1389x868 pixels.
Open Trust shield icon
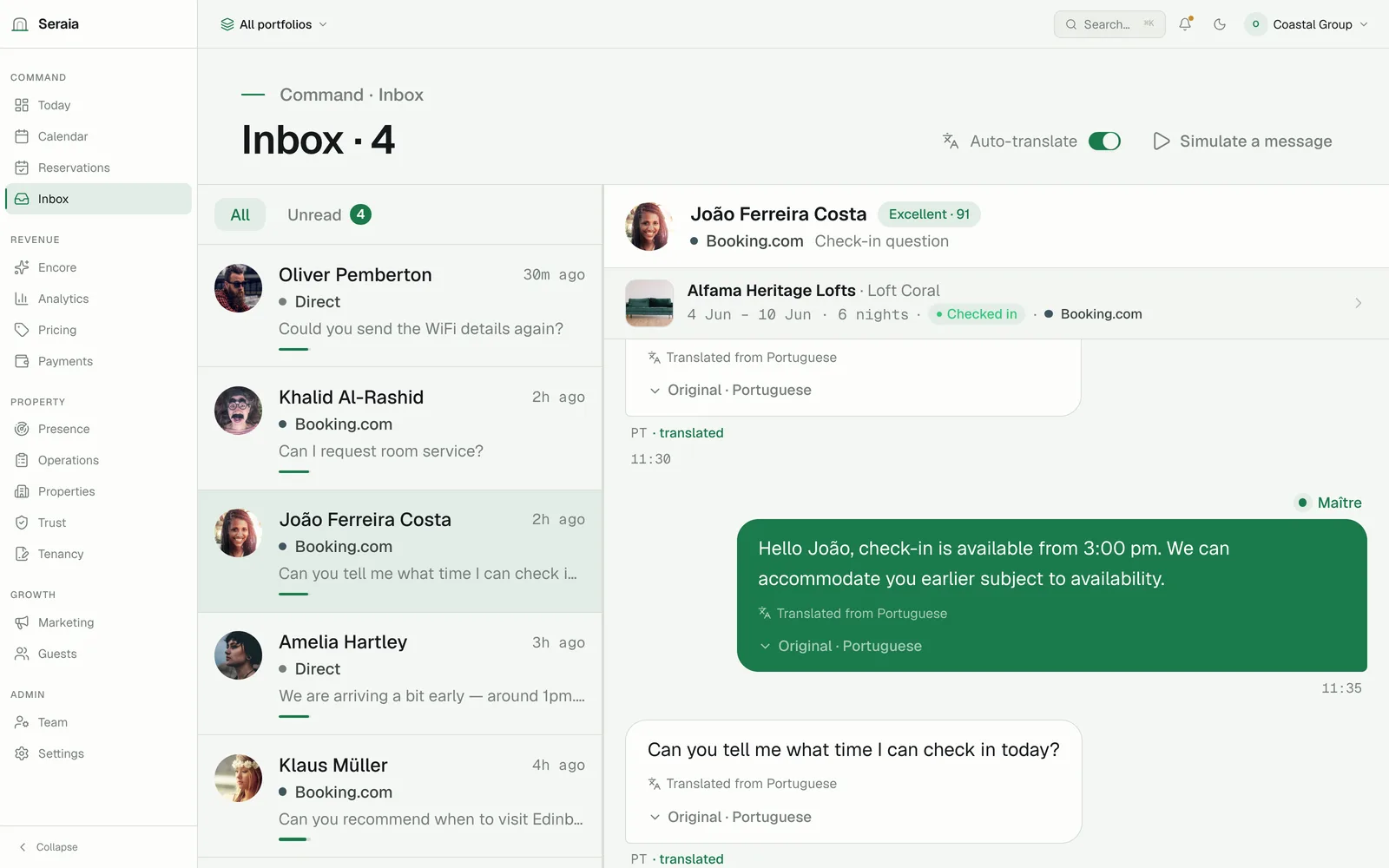22,523
